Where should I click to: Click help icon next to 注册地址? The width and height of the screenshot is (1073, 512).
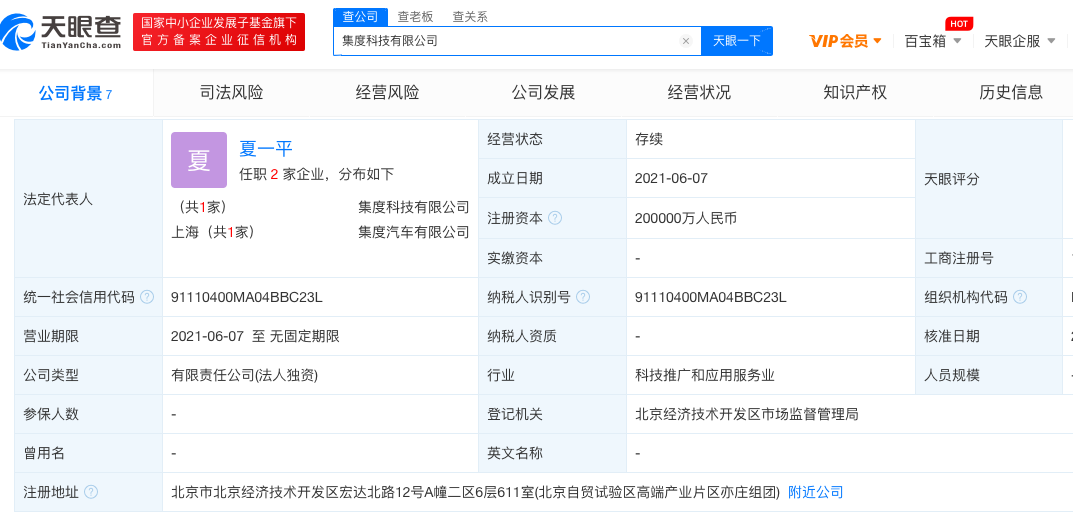[x=91, y=492]
